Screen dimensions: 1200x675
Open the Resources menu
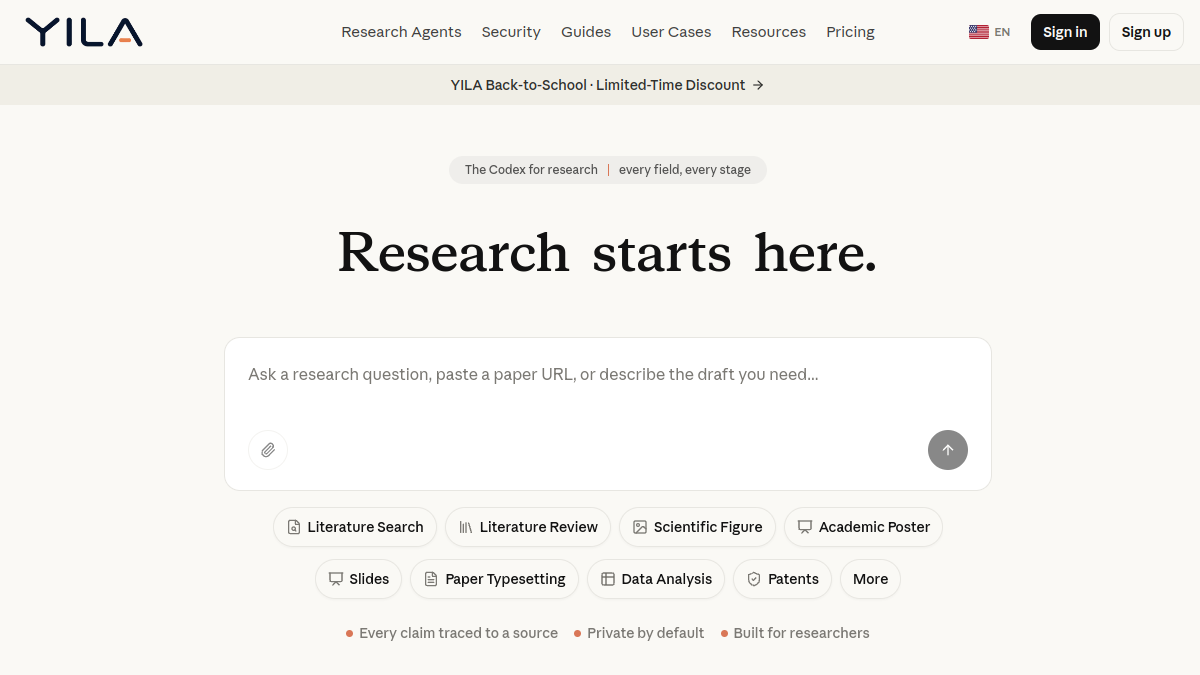(768, 32)
